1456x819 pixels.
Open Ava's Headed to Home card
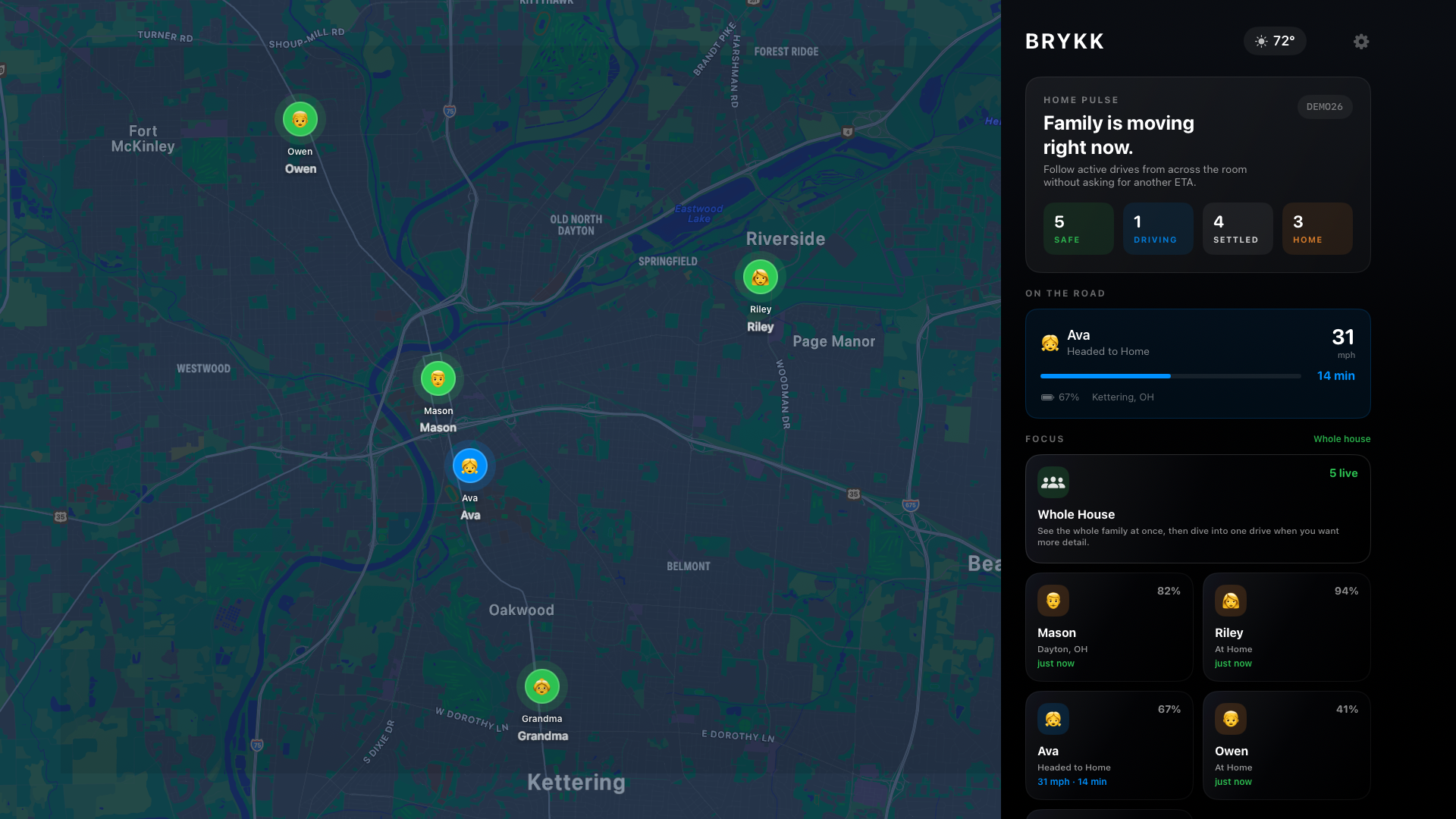[x=1109, y=745]
